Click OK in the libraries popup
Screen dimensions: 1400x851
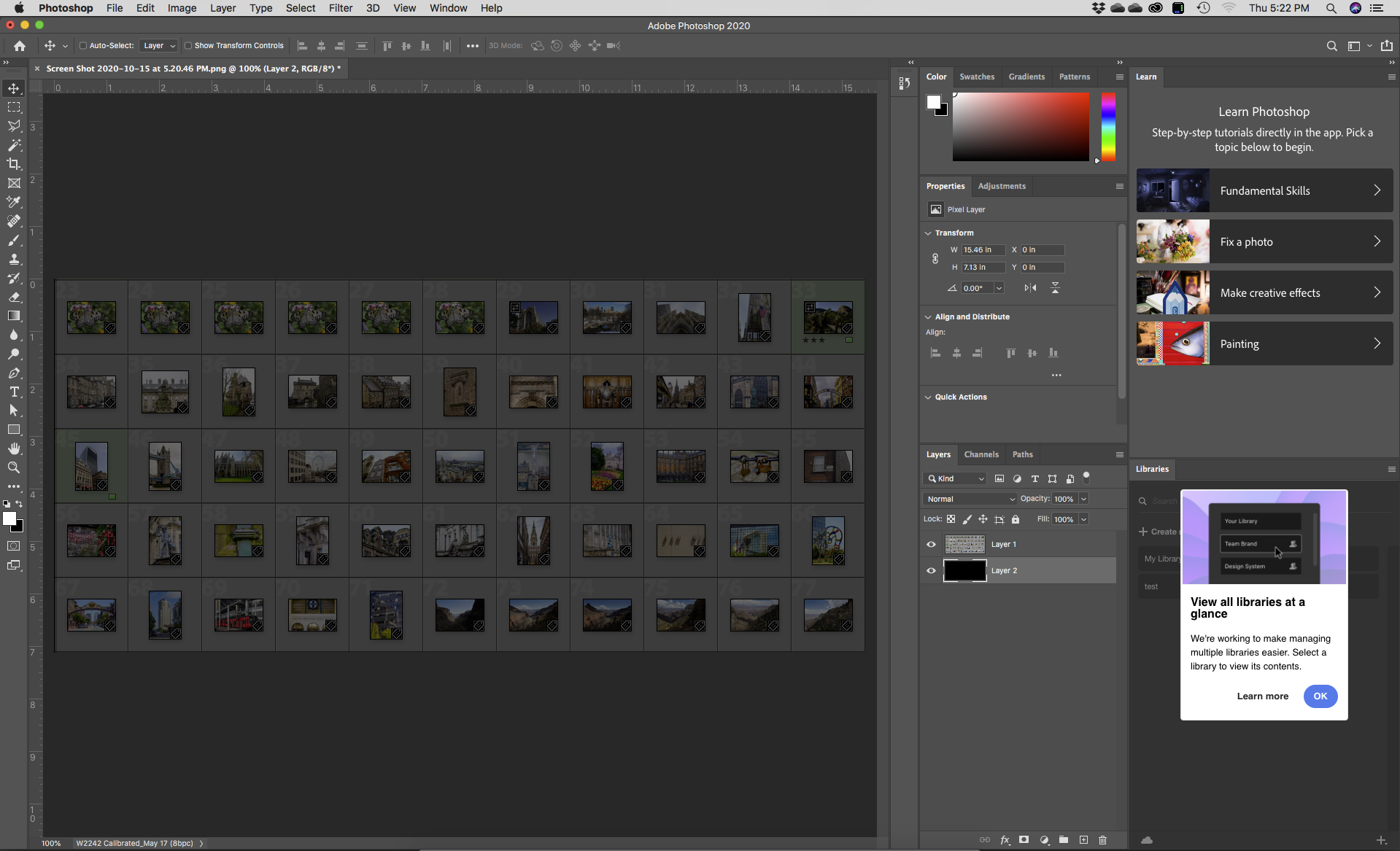(x=1320, y=696)
